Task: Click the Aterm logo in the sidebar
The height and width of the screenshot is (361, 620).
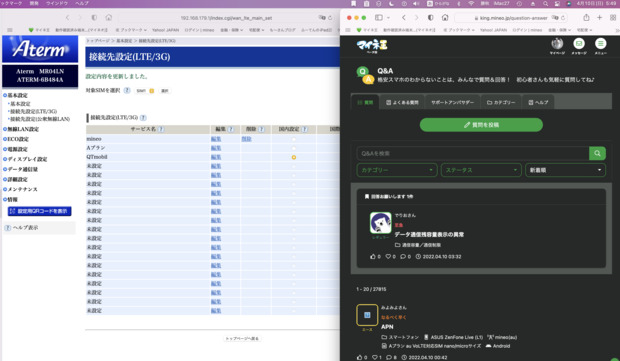Action: click(x=40, y=49)
